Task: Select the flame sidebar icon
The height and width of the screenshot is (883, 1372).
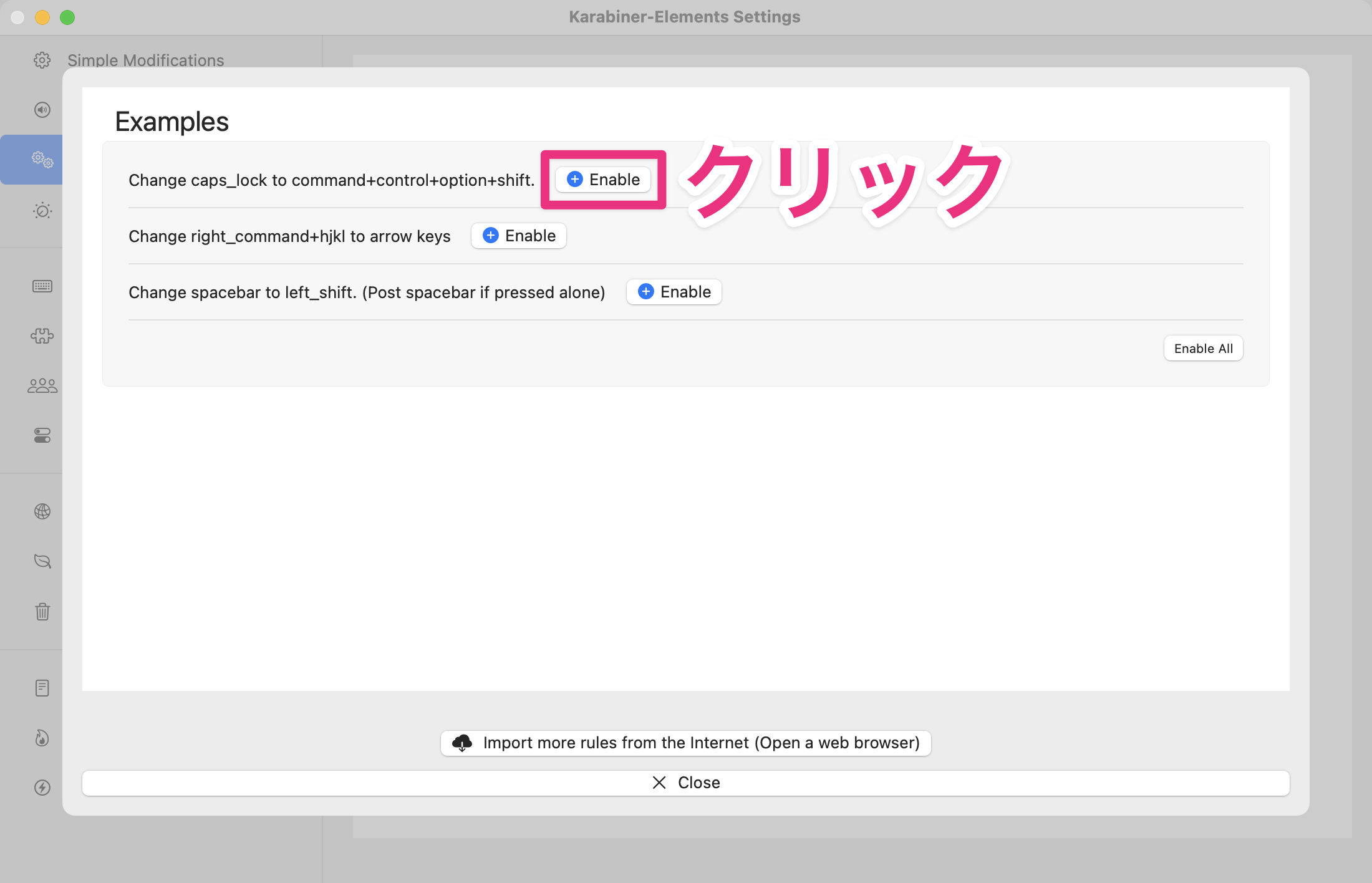Action: pyautogui.click(x=42, y=738)
